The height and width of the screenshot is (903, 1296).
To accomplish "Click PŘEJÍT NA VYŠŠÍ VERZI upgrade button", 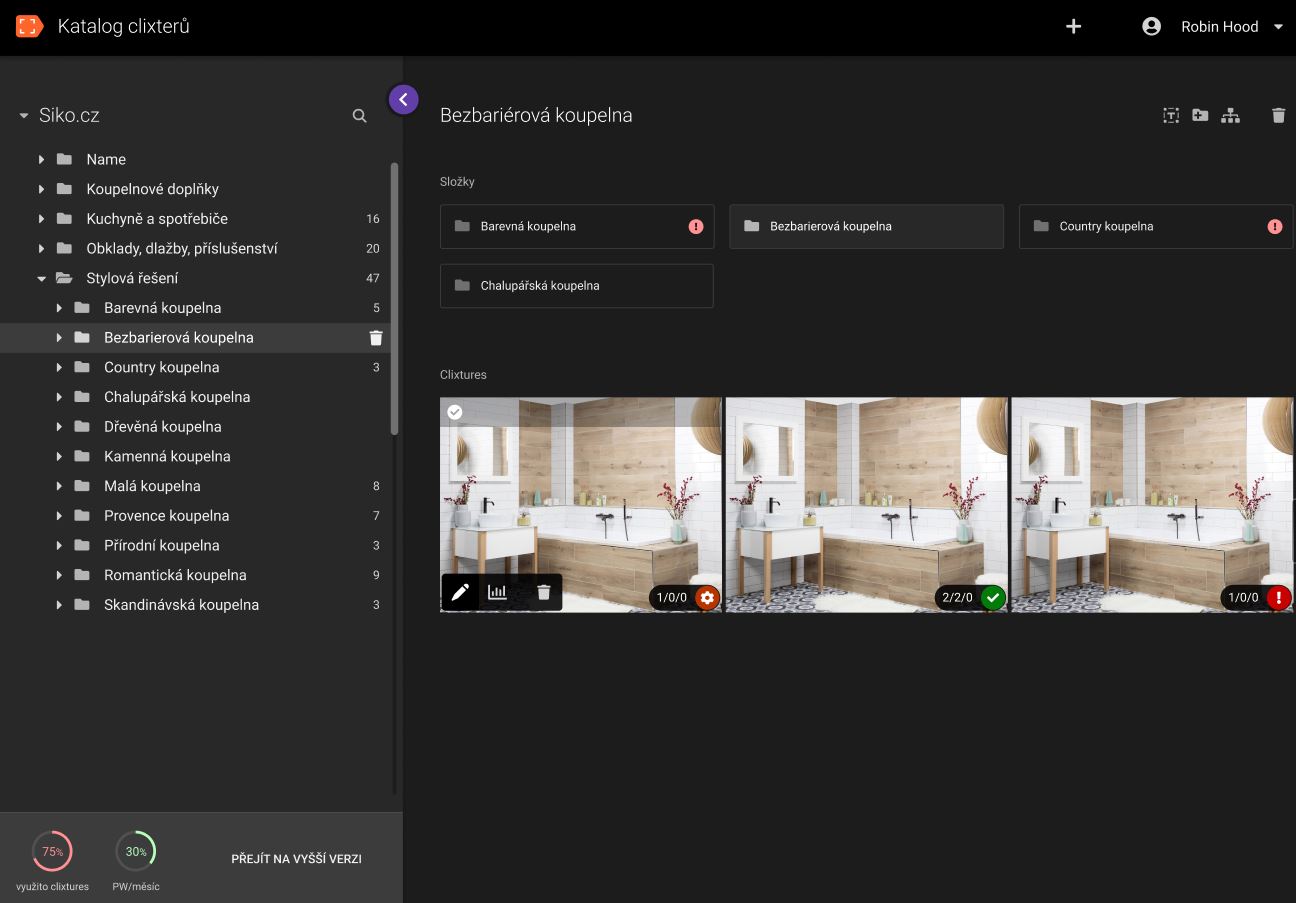I will [296, 859].
